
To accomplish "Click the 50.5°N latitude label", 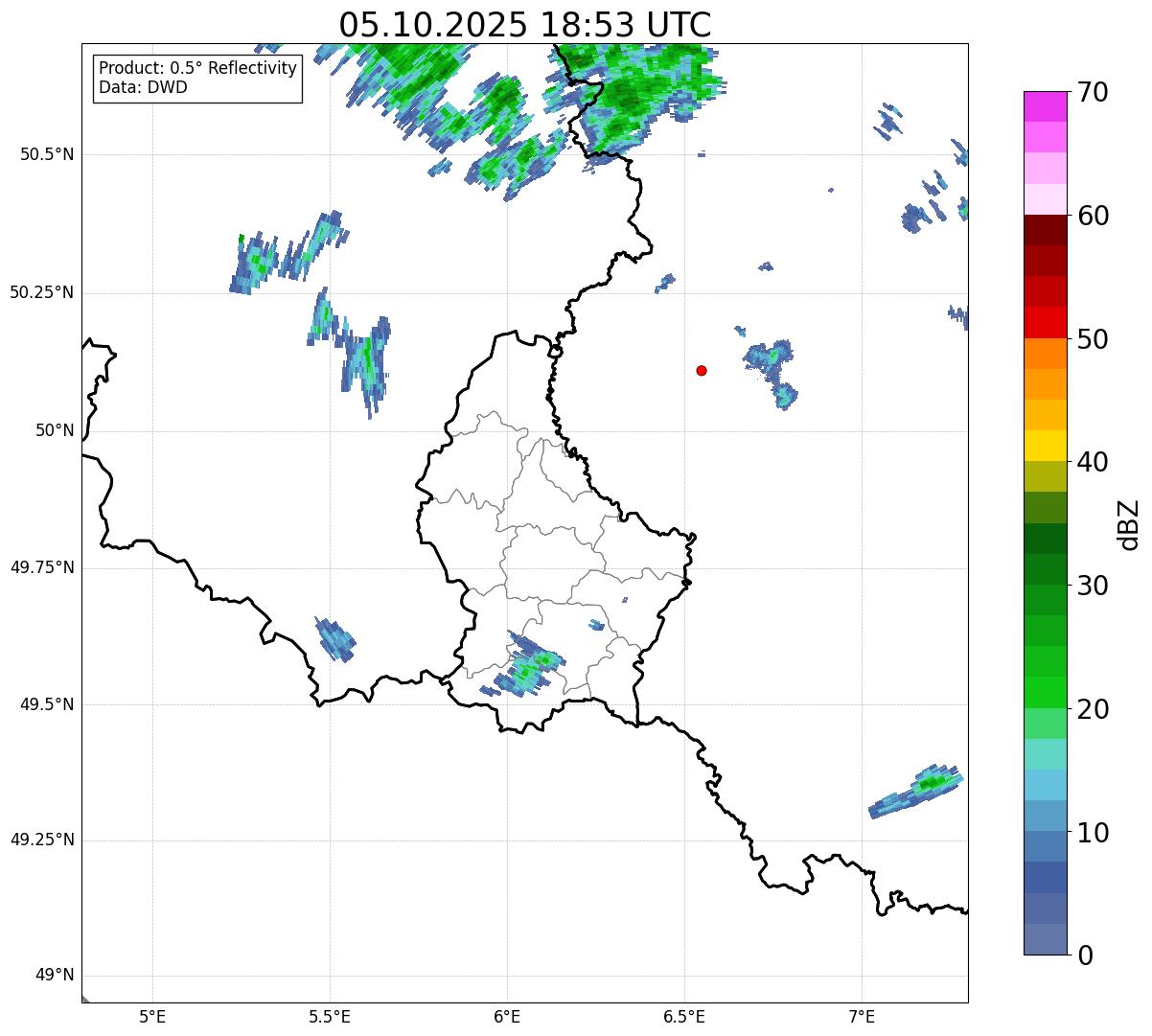I will click(47, 154).
